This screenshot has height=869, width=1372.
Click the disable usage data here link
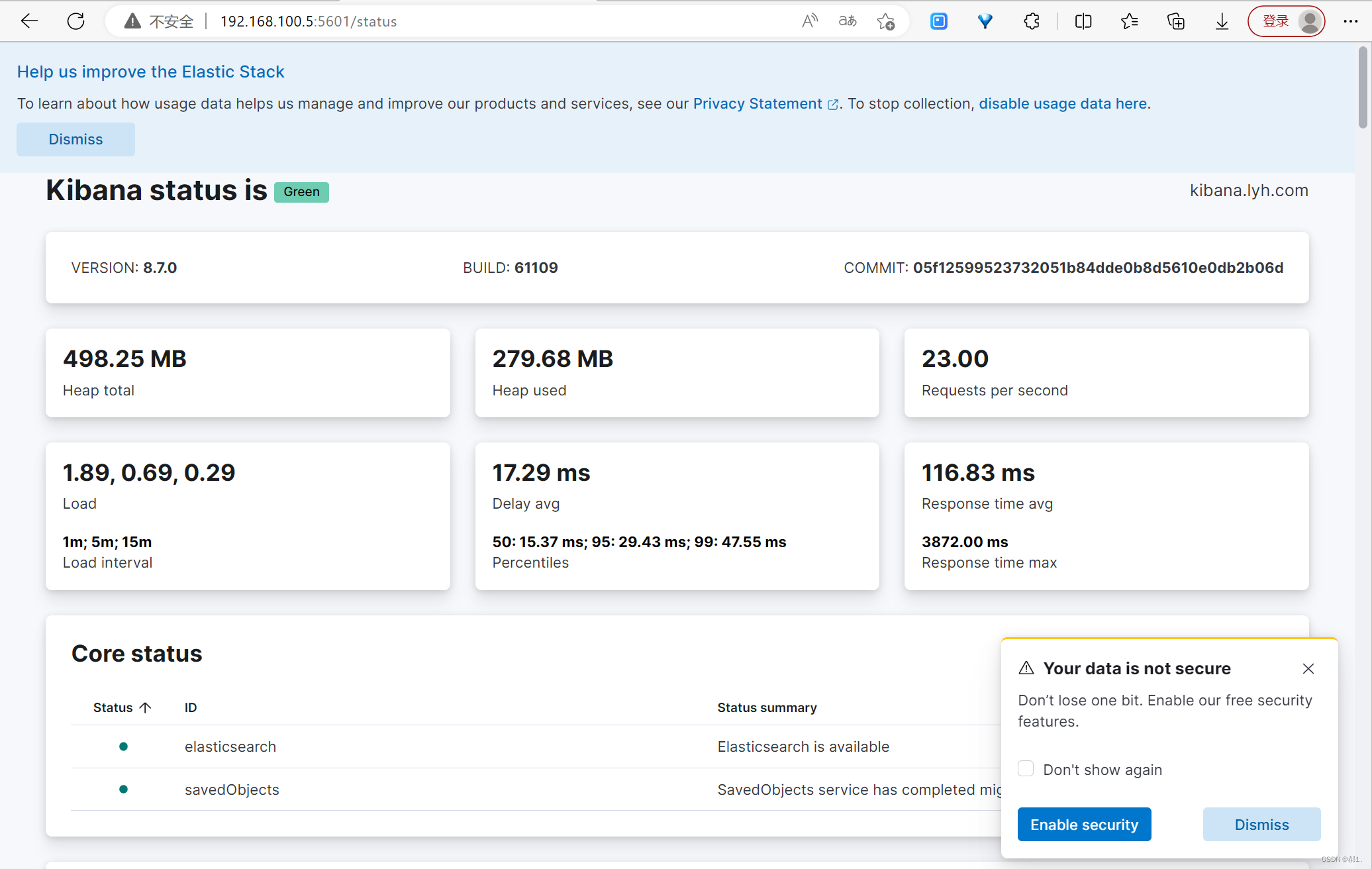(x=1063, y=103)
